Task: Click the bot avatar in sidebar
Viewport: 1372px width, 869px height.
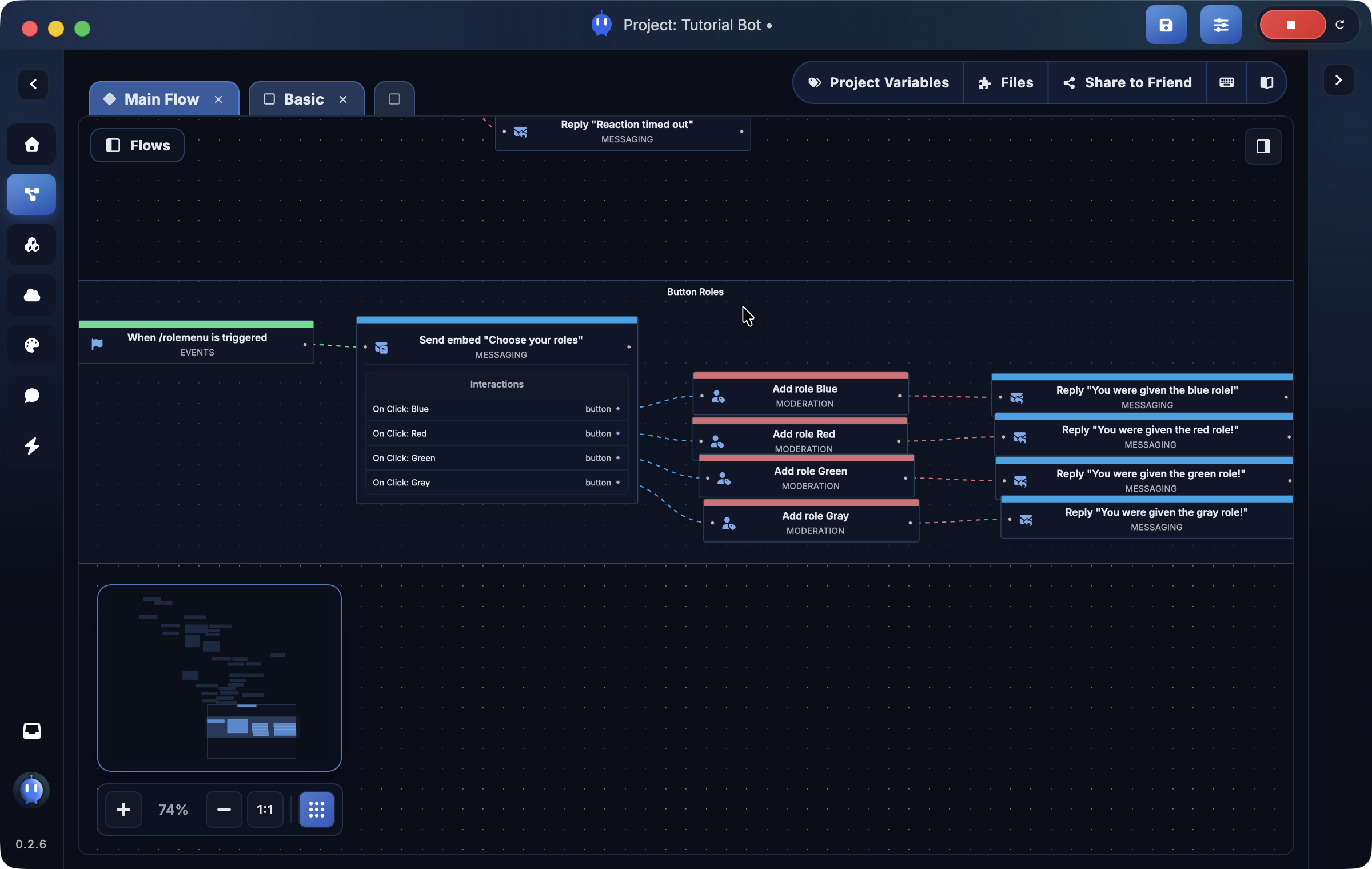Action: (x=31, y=790)
